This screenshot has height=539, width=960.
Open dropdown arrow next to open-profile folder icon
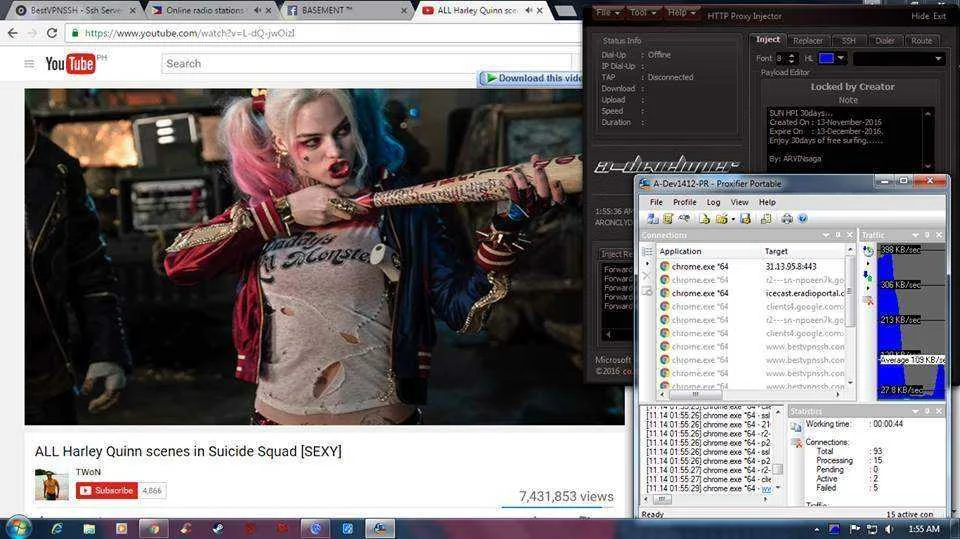click(733, 219)
